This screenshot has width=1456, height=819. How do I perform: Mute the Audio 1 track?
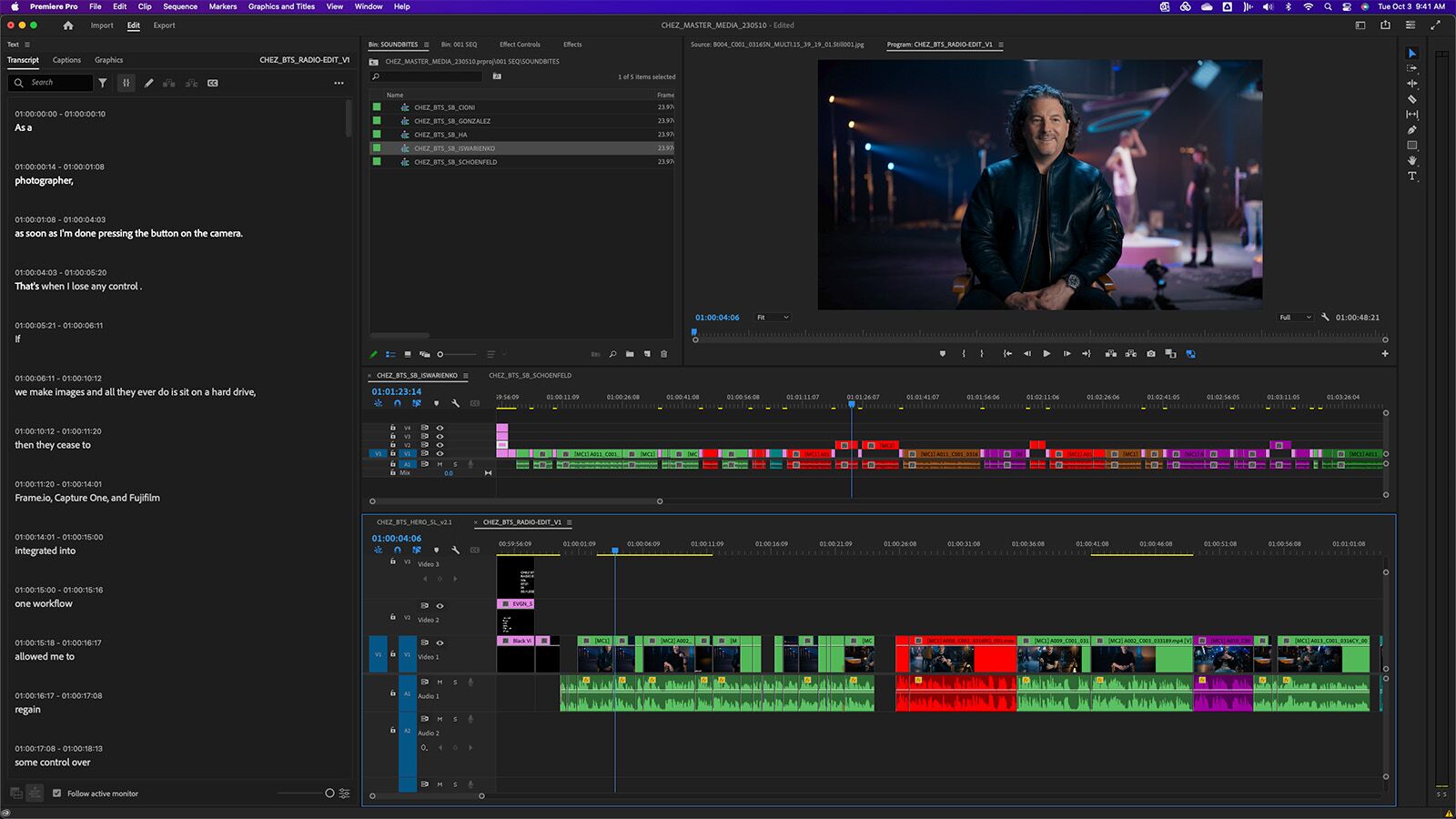(x=440, y=682)
